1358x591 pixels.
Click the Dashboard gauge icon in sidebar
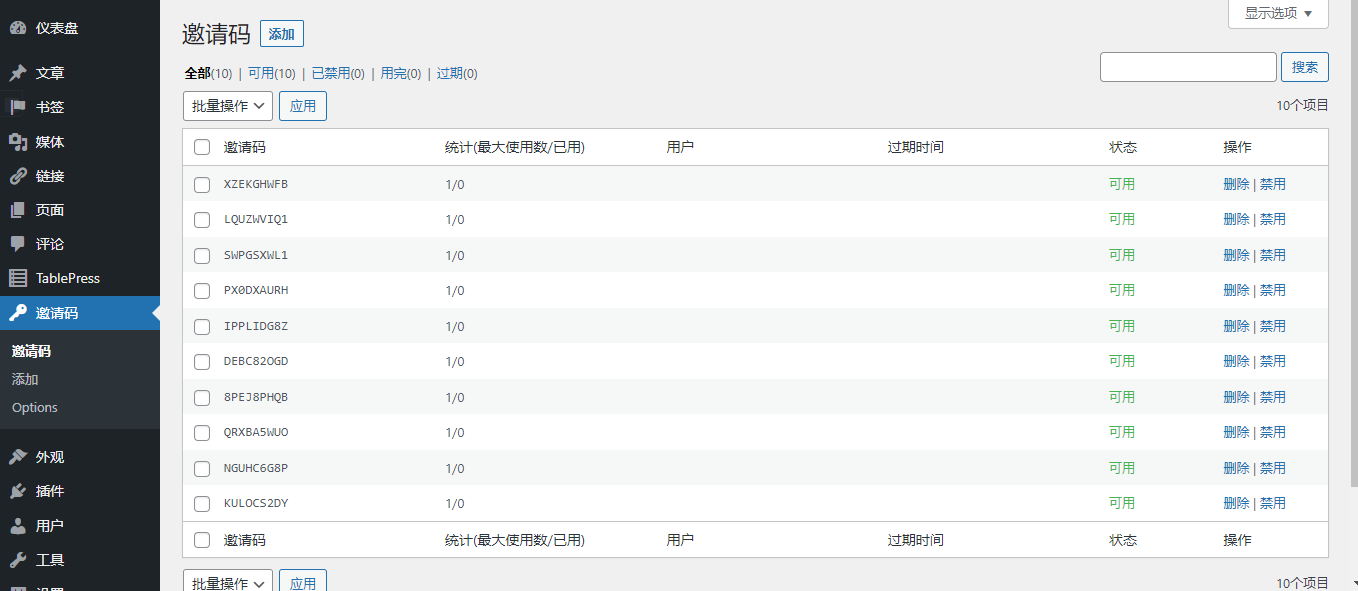click(18, 28)
